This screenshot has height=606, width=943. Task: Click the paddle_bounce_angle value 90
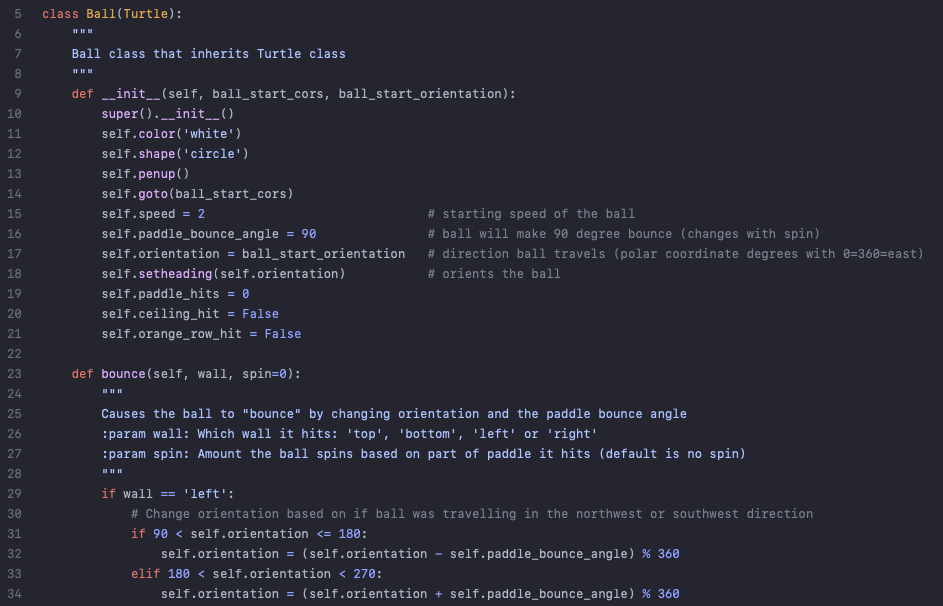point(309,234)
